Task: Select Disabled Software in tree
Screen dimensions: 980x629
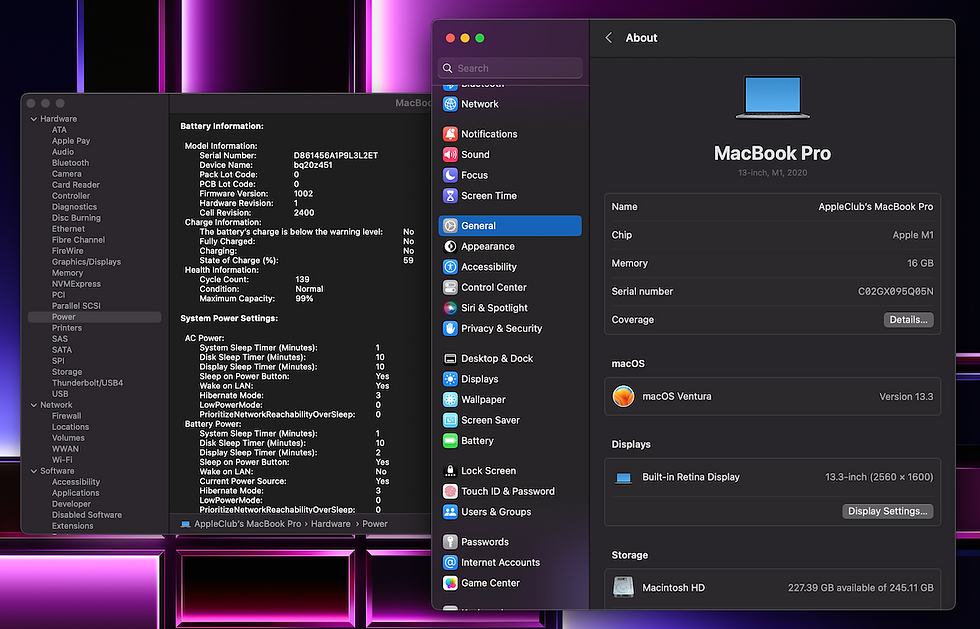Action: [x=87, y=515]
